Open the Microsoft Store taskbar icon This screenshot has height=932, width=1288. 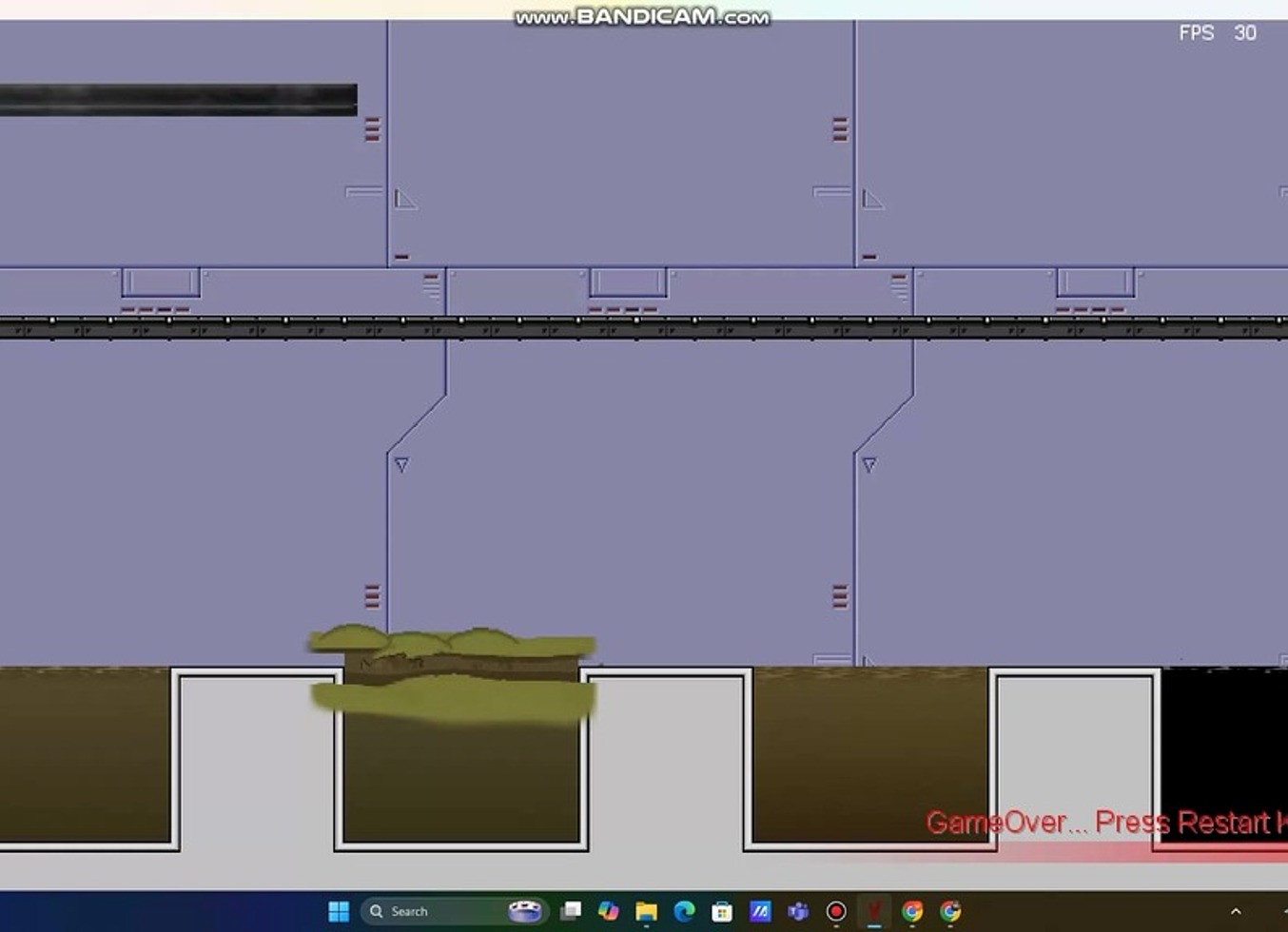click(x=722, y=911)
